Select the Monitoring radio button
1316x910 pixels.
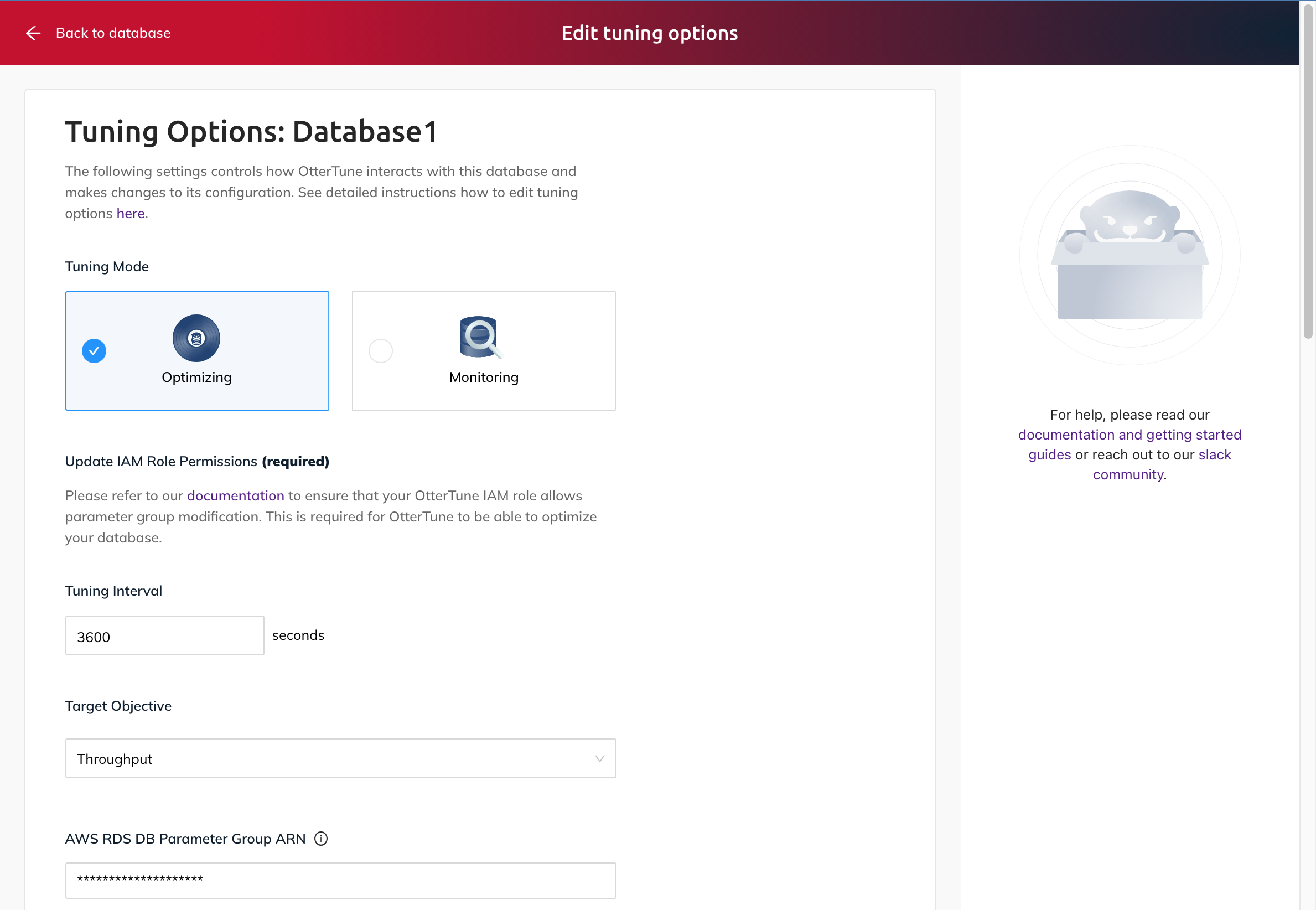coord(381,350)
